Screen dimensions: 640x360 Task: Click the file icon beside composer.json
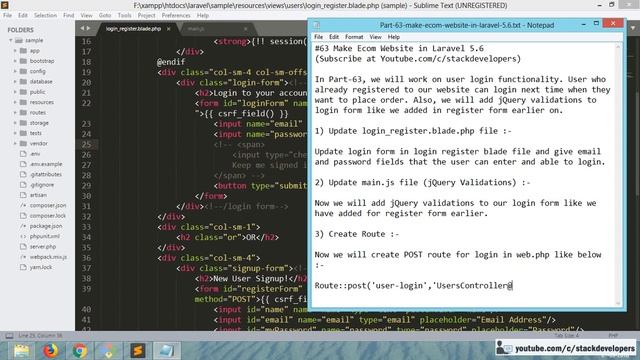[x=23, y=205]
